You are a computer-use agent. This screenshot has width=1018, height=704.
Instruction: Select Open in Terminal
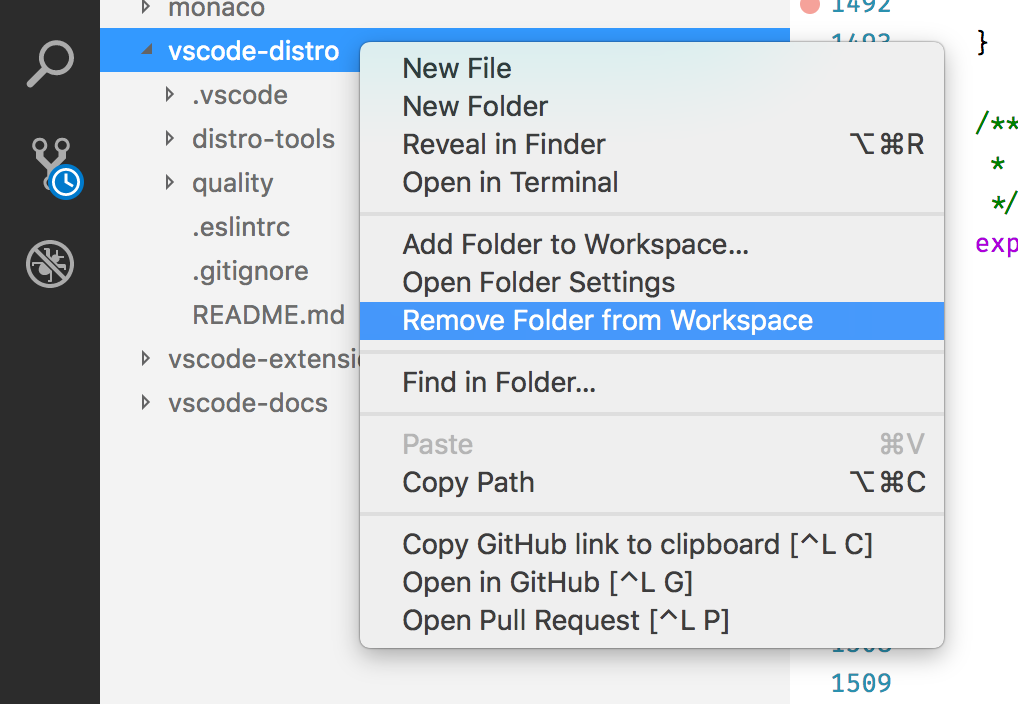pyautogui.click(x=509, y=182)
